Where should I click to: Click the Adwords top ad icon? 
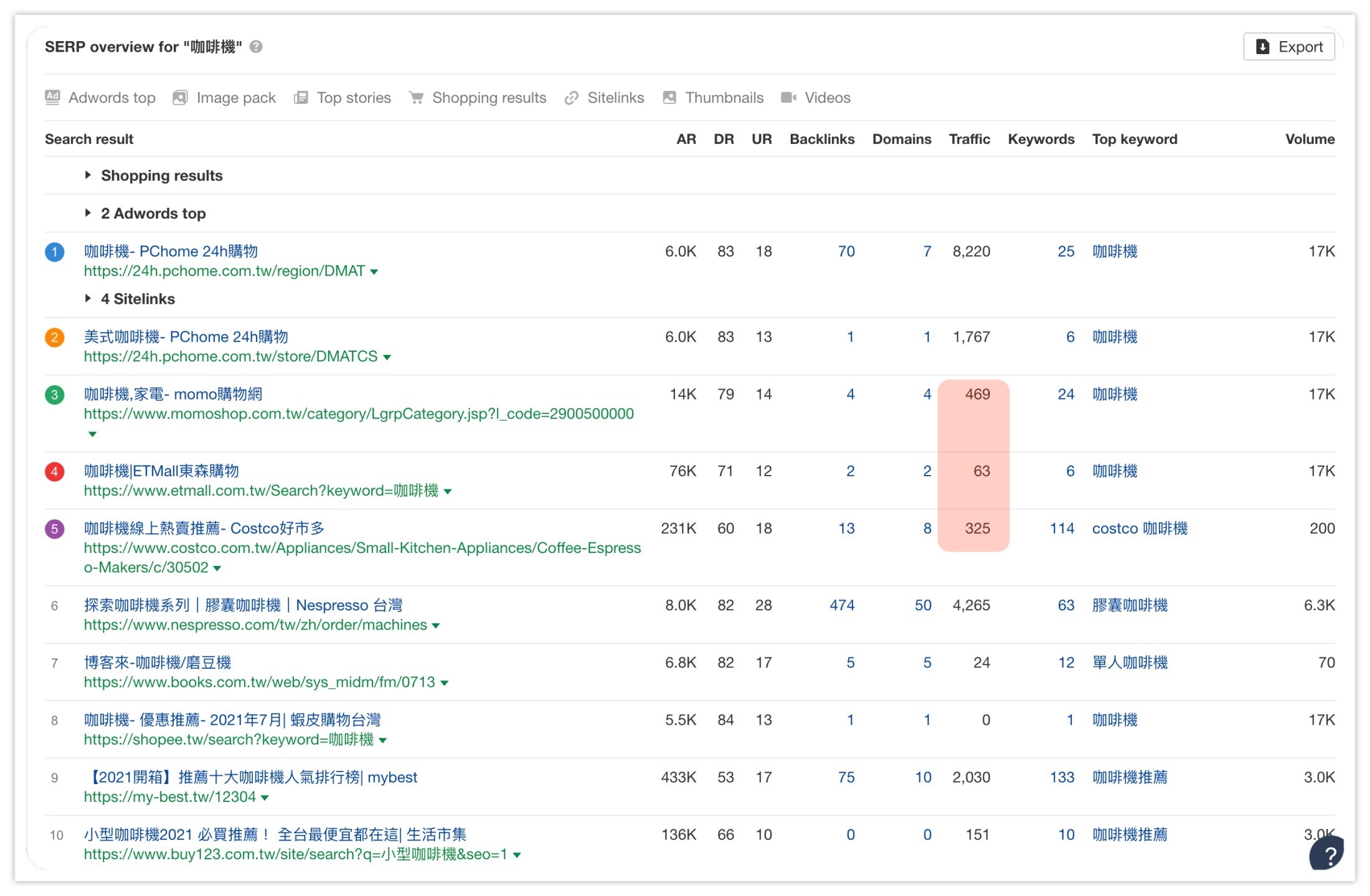(52, 97)
